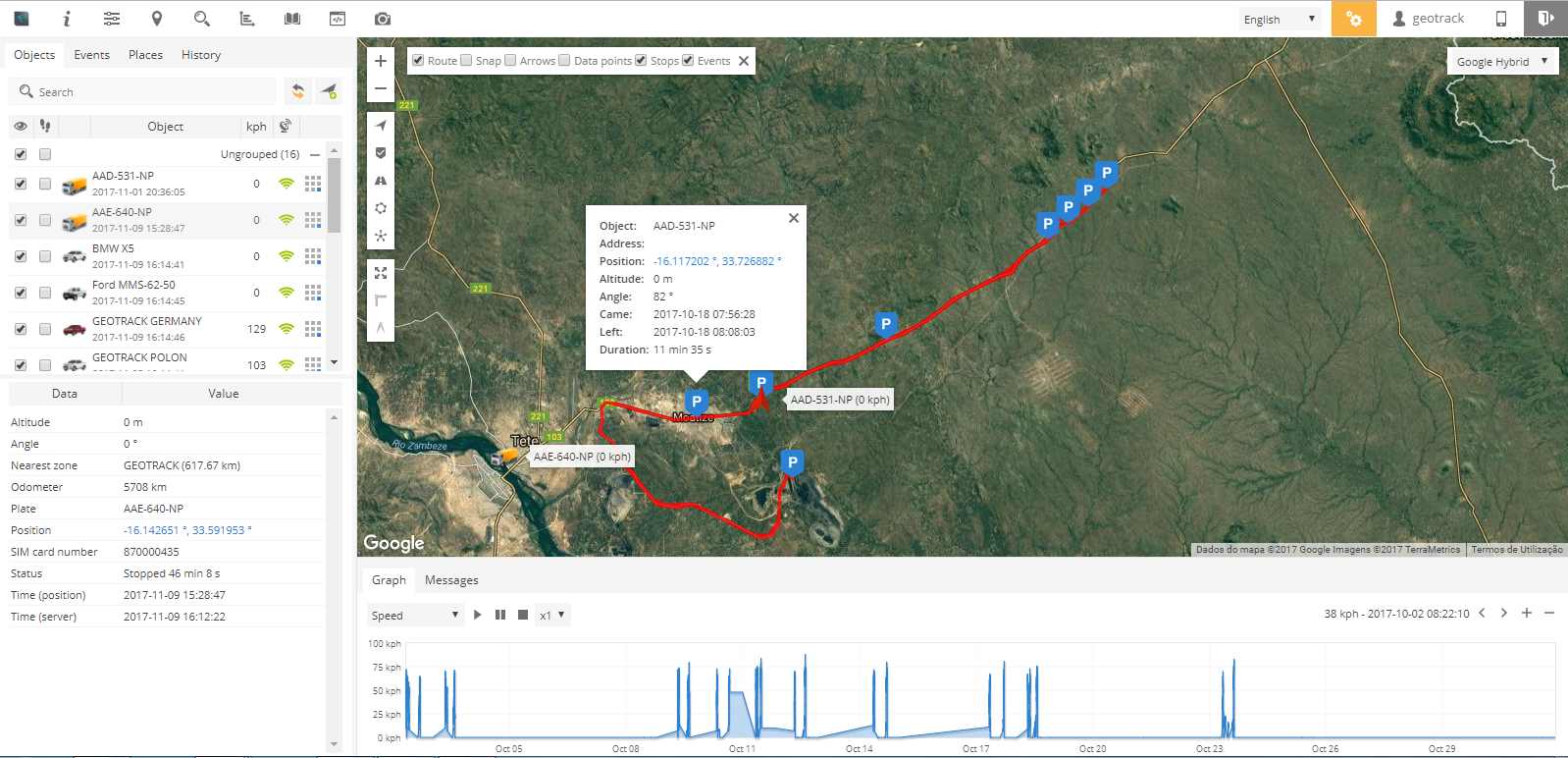Open the English language dropdown

click(x=1279, y=19)
